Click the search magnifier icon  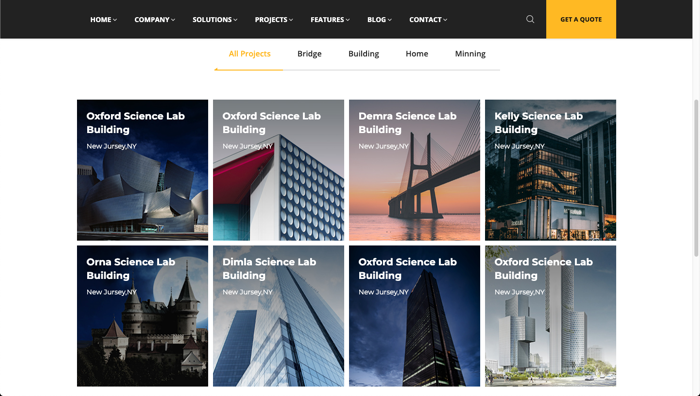[x=530, y=19]
